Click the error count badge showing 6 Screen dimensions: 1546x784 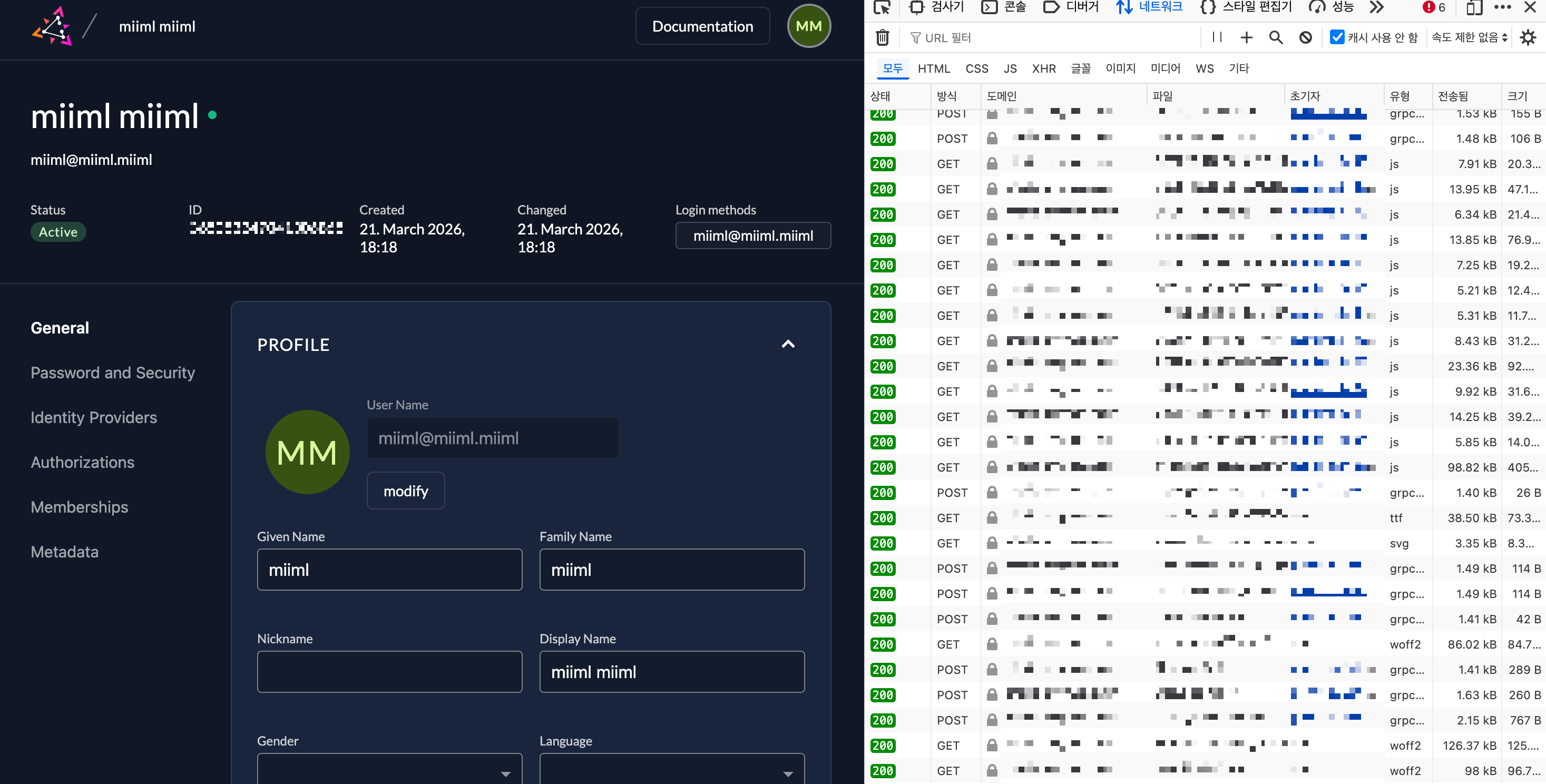(1434, 7)
